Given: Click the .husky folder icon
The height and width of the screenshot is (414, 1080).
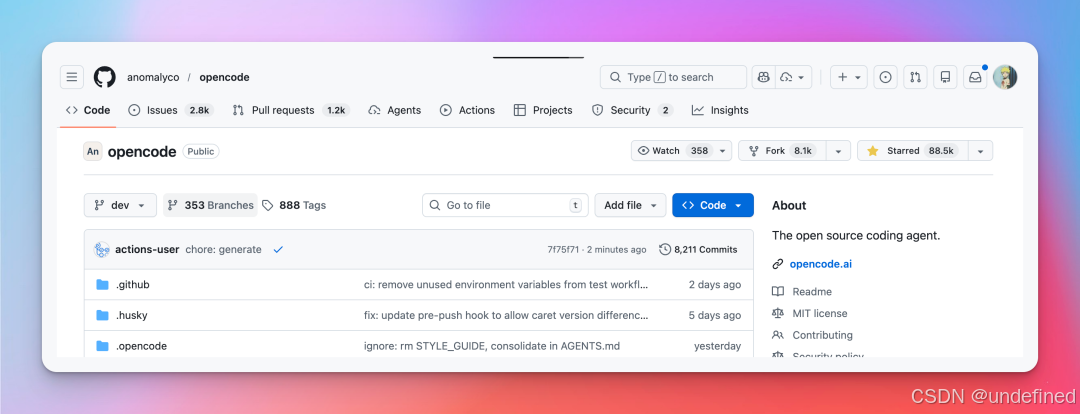Looking at the screenshot, I should 103,315.
